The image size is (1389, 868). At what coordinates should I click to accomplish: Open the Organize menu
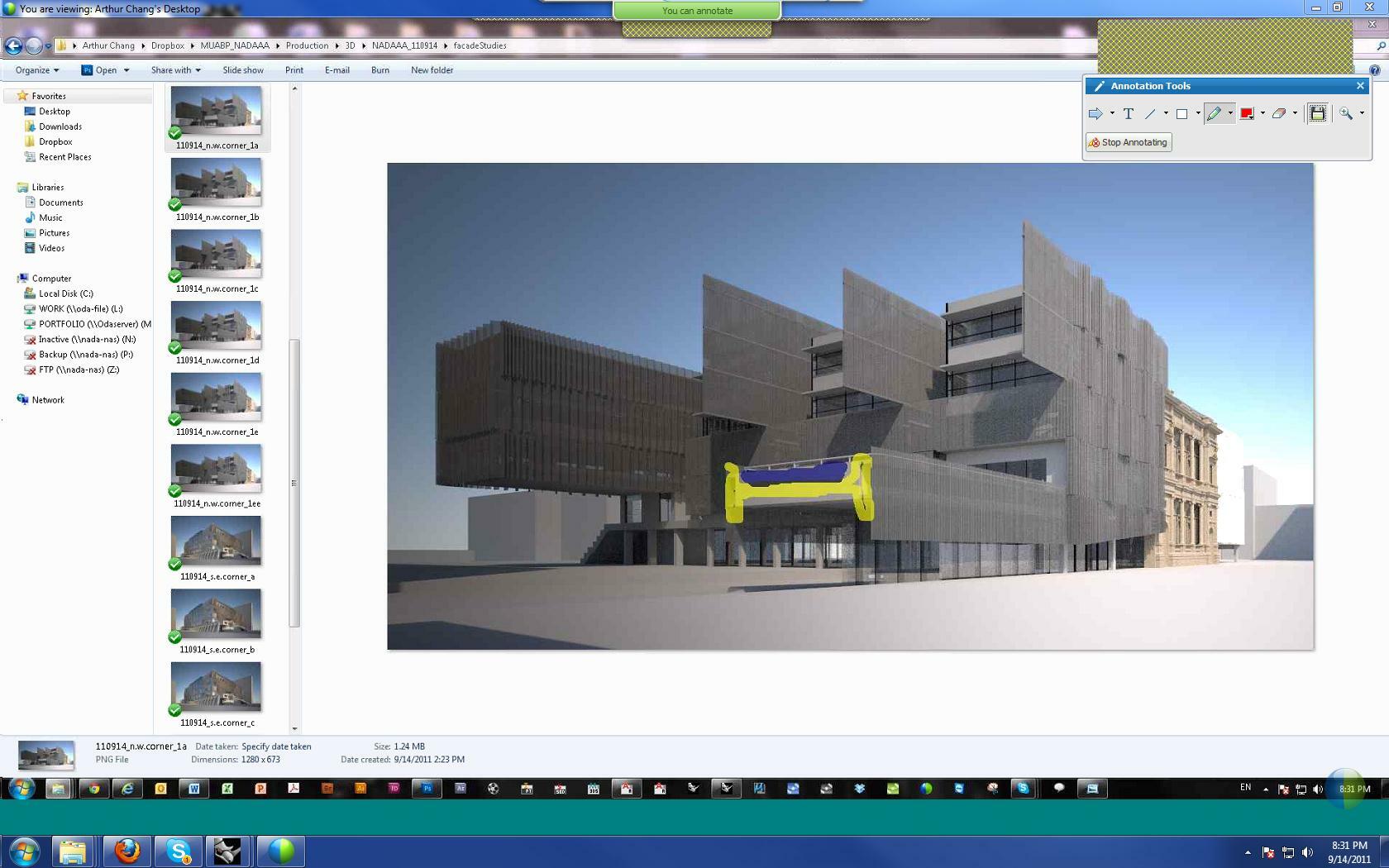pos(37,70)
